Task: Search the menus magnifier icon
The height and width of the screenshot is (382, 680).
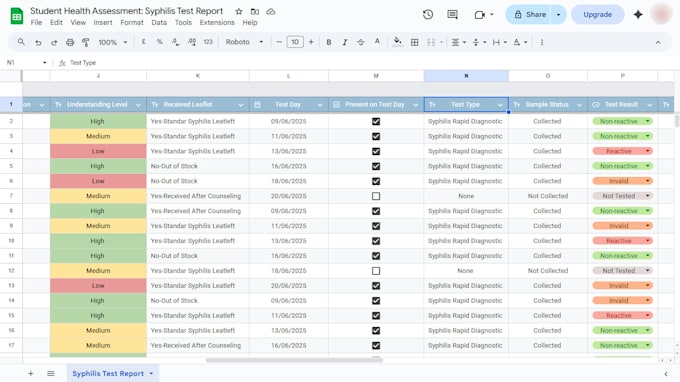Action: click(21, 42)
